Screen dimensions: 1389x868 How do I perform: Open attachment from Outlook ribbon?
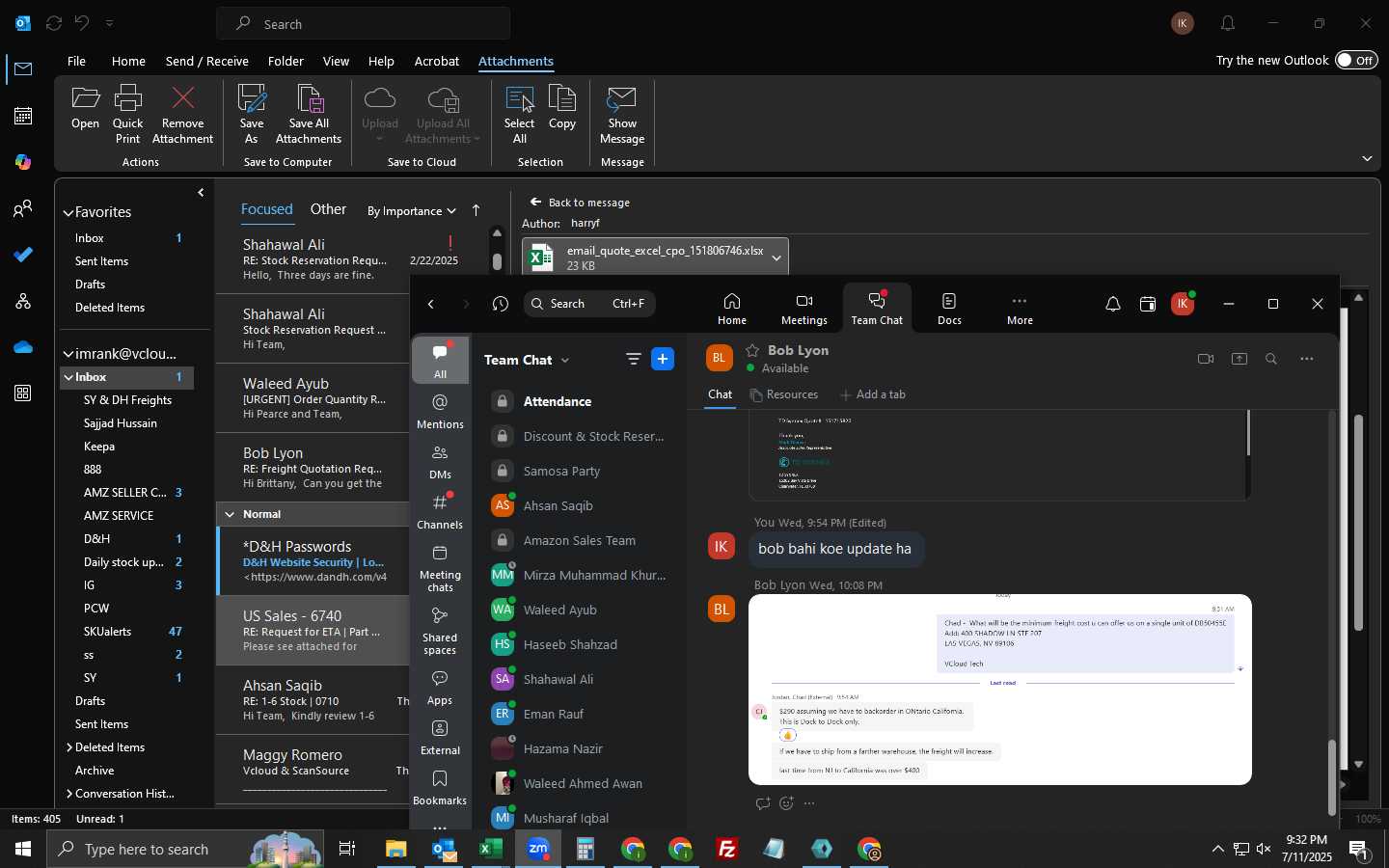[85, 107]
